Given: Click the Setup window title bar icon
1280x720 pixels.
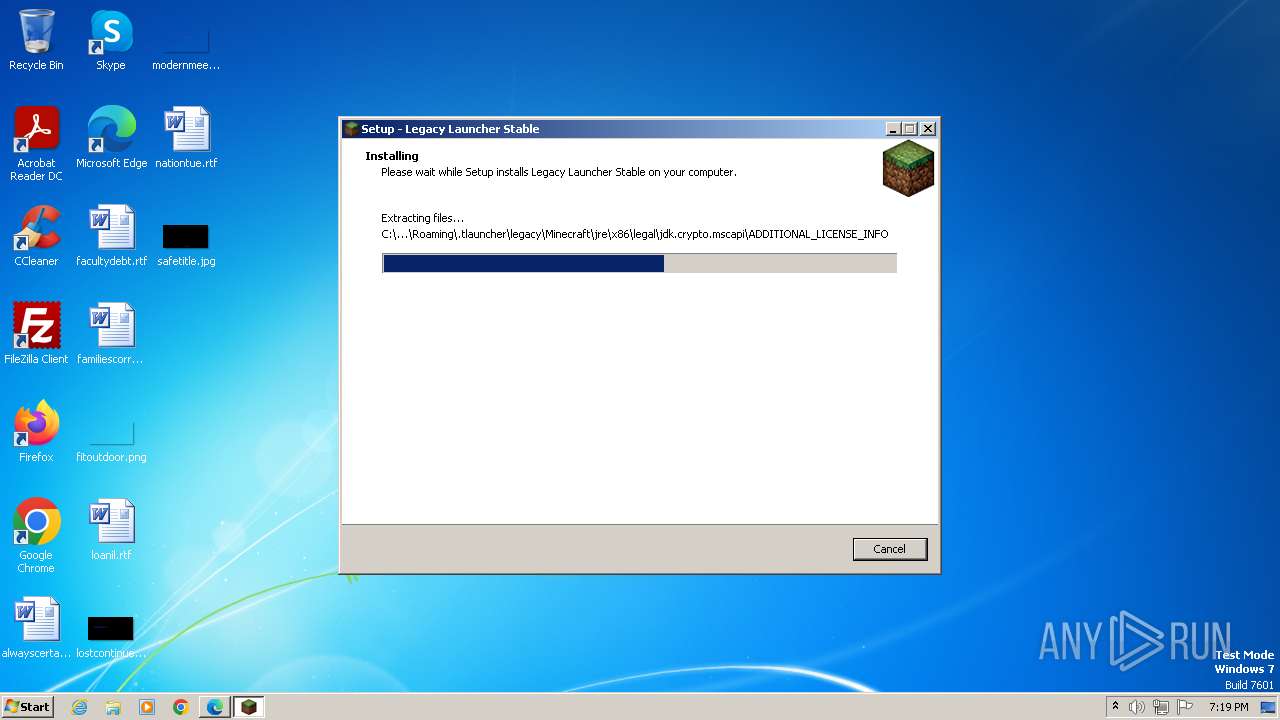Looking at the screenshot, I should [x=351, y=129].
